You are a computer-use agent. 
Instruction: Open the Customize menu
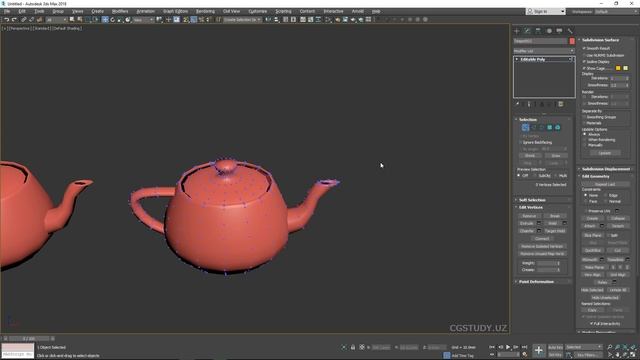pyautogui.click(x=258, y=11)
